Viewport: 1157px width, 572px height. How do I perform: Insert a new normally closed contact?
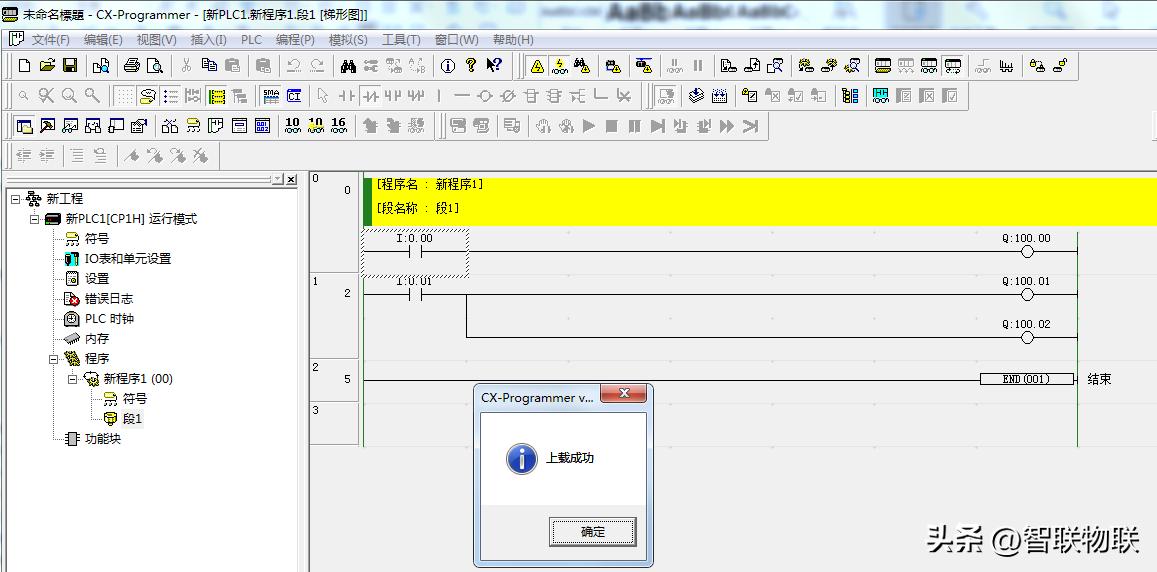click(x=370, y=96)
